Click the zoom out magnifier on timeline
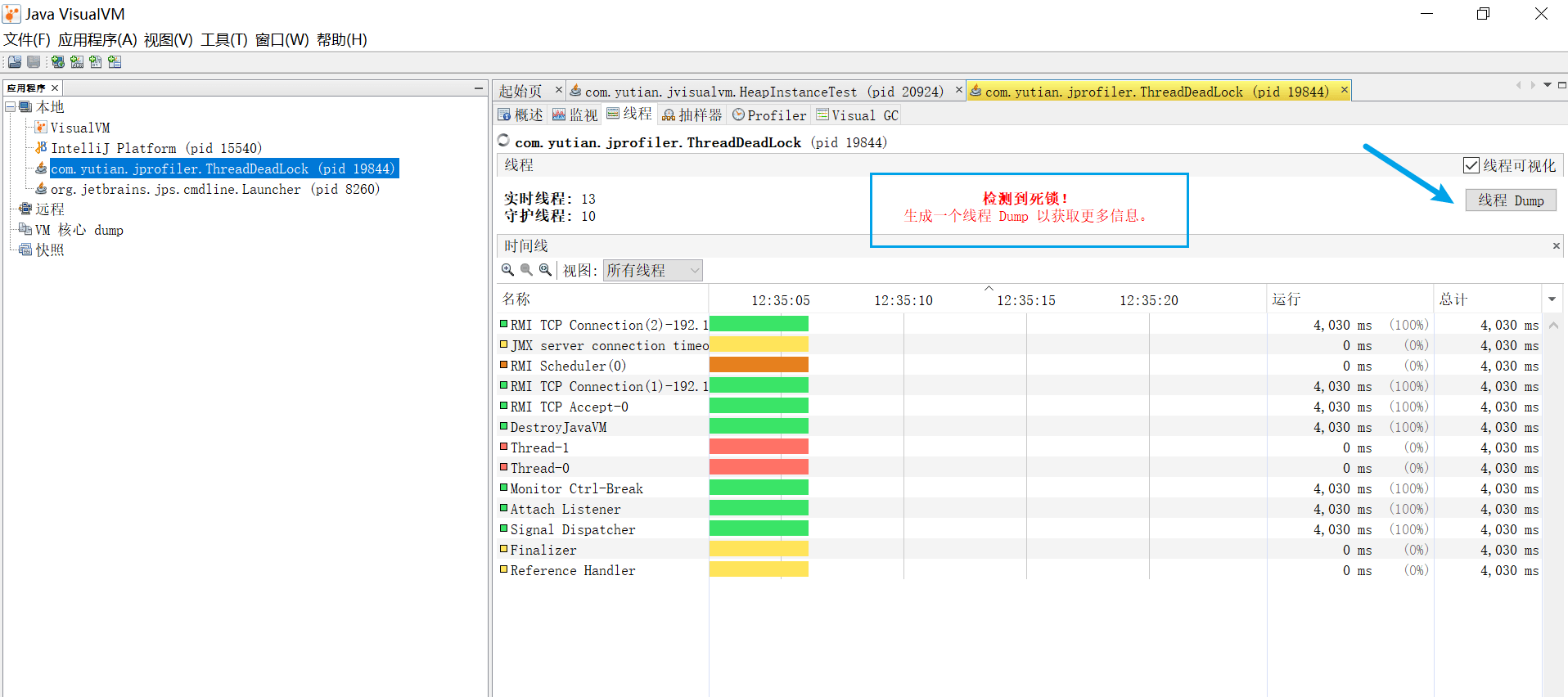The width and height of the screenshot is (1568, 697). (x=526, y=270)
